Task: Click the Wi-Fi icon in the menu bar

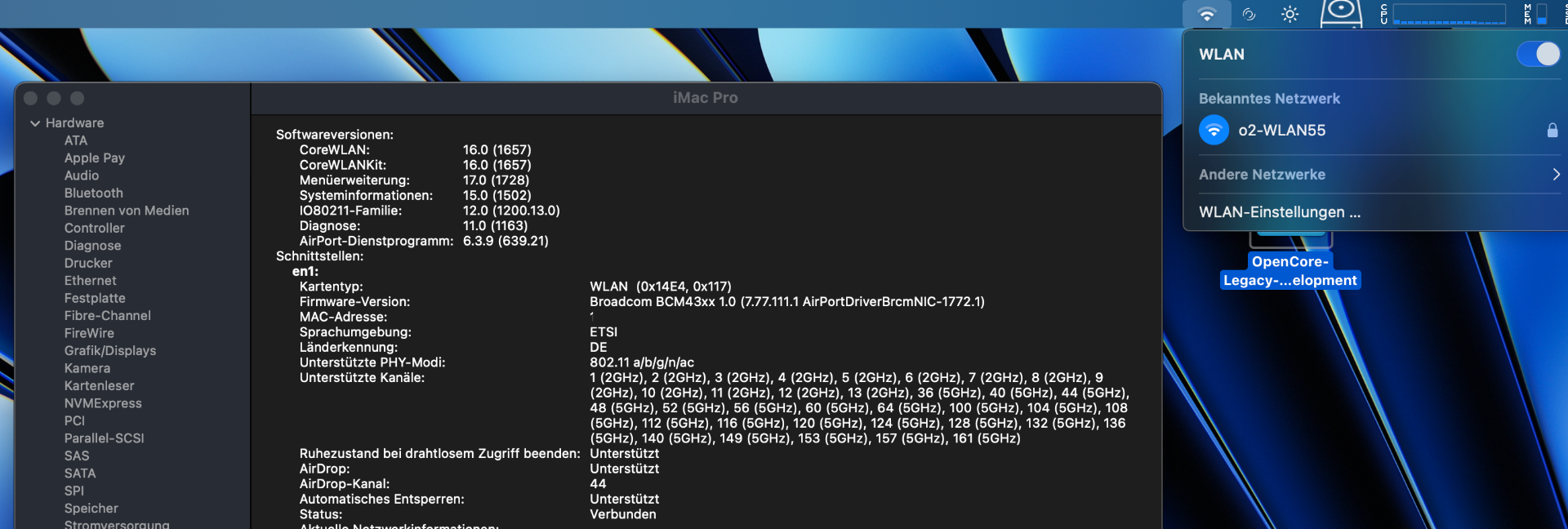Action: 1207,14
